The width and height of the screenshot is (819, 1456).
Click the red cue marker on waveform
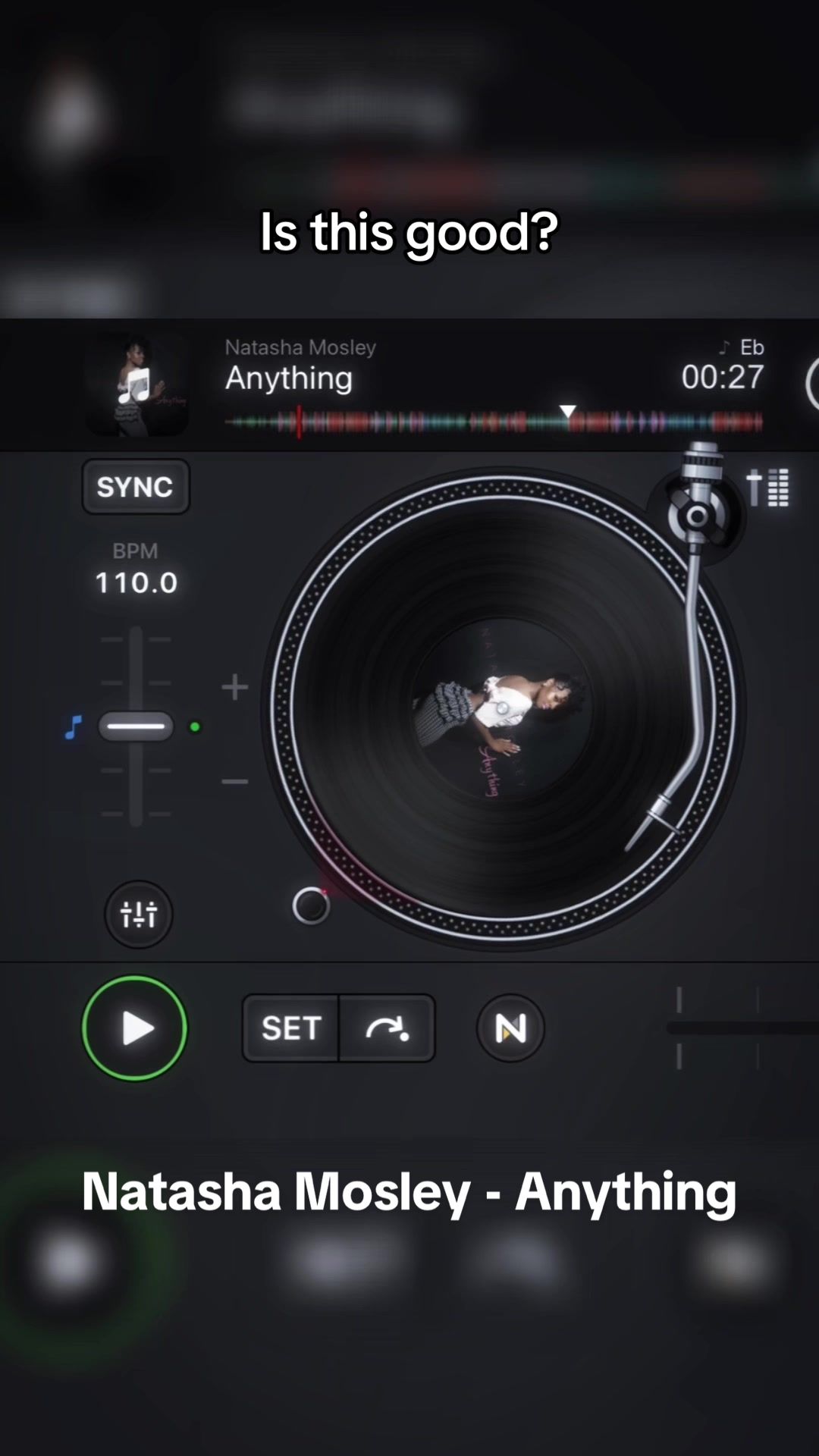point(300,422)
